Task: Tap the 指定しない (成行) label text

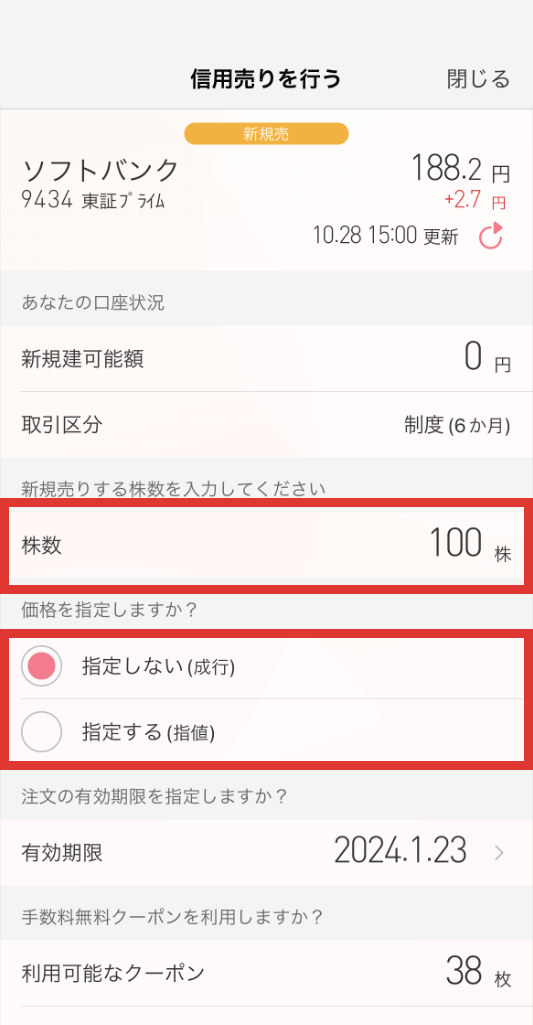Action: click(x=158, y=666)
